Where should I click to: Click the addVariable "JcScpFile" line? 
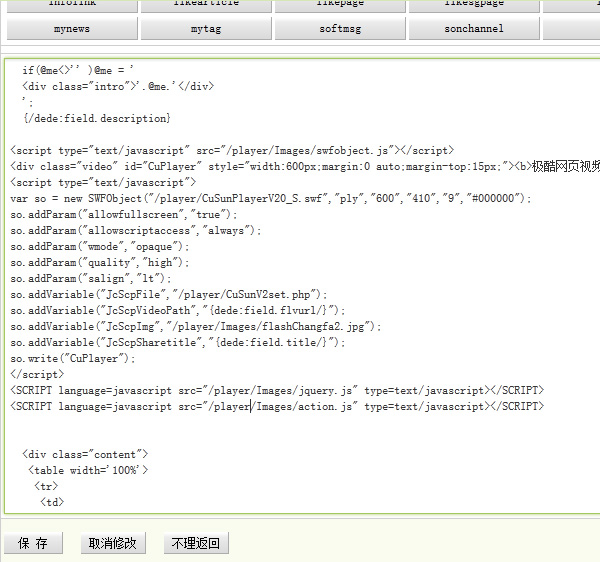point(169,295)
